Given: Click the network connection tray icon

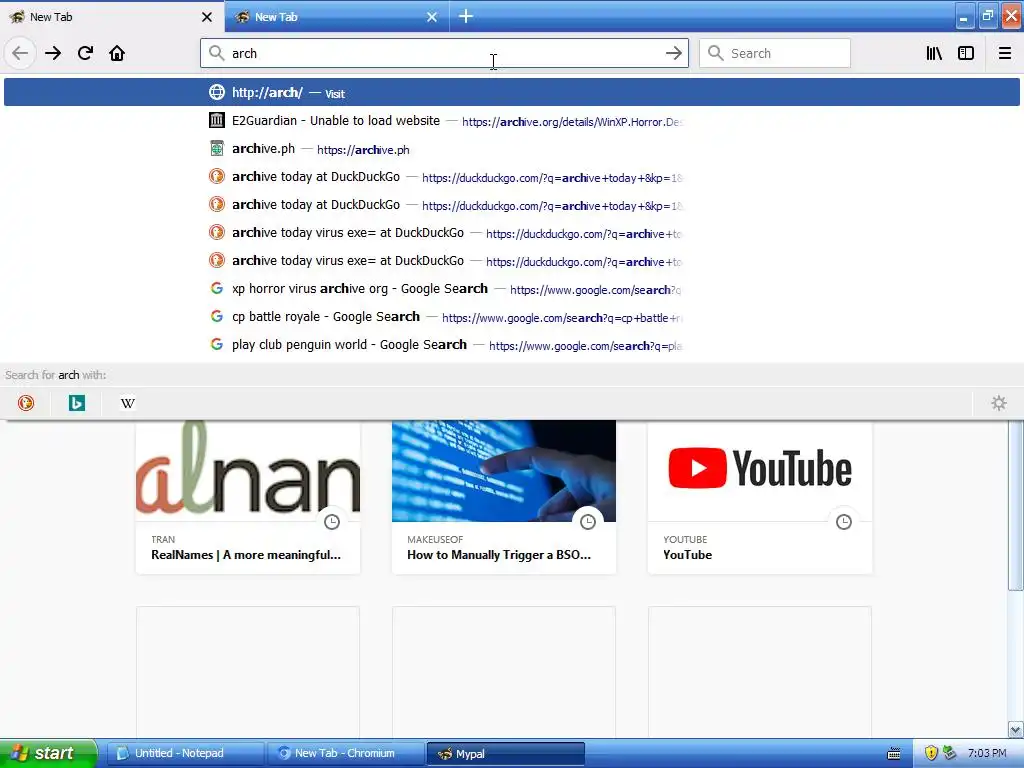Looking at the screenshot, I should [950, 753].
